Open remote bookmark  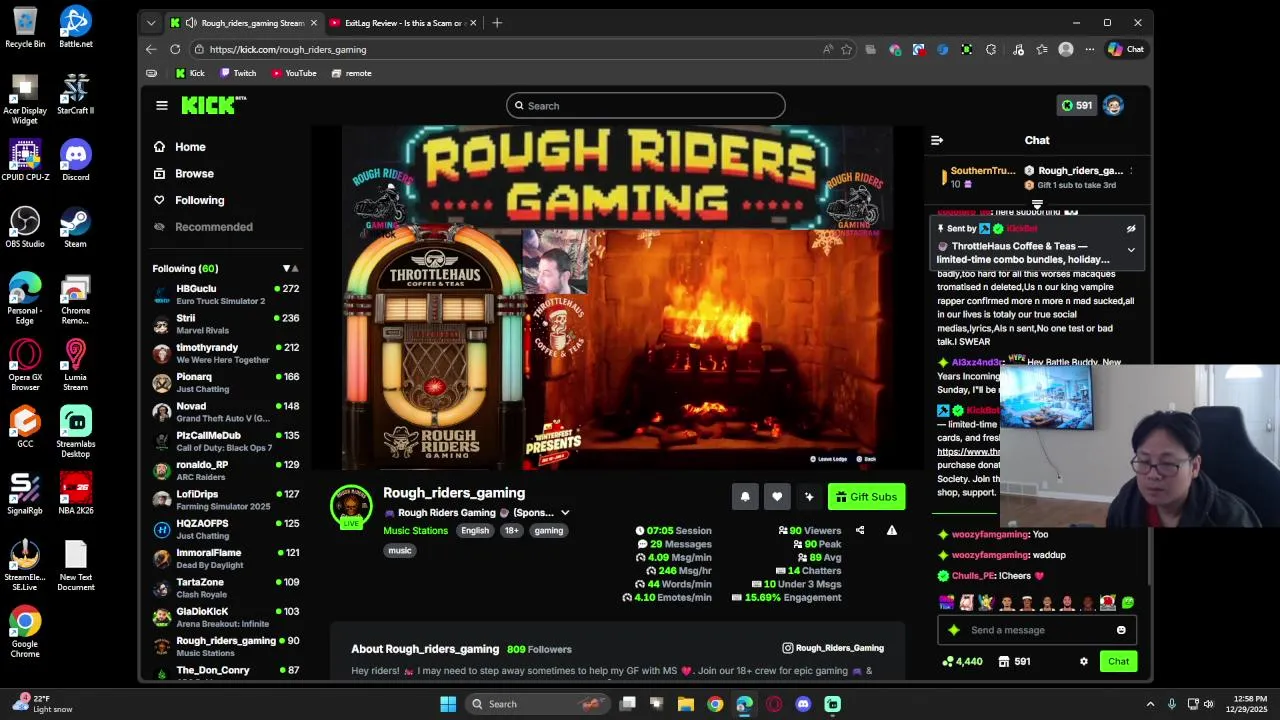[352, 73]
